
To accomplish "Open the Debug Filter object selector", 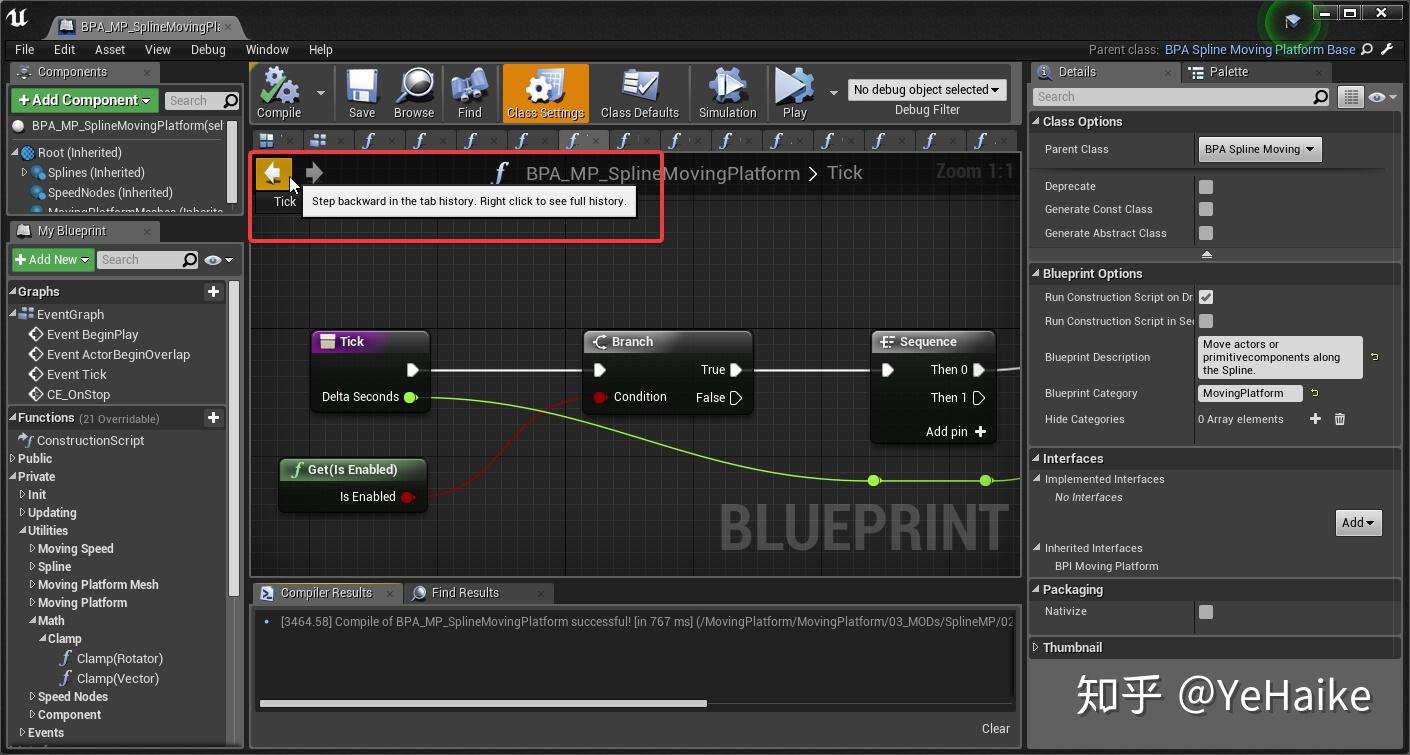I will (x=926, y=89).
